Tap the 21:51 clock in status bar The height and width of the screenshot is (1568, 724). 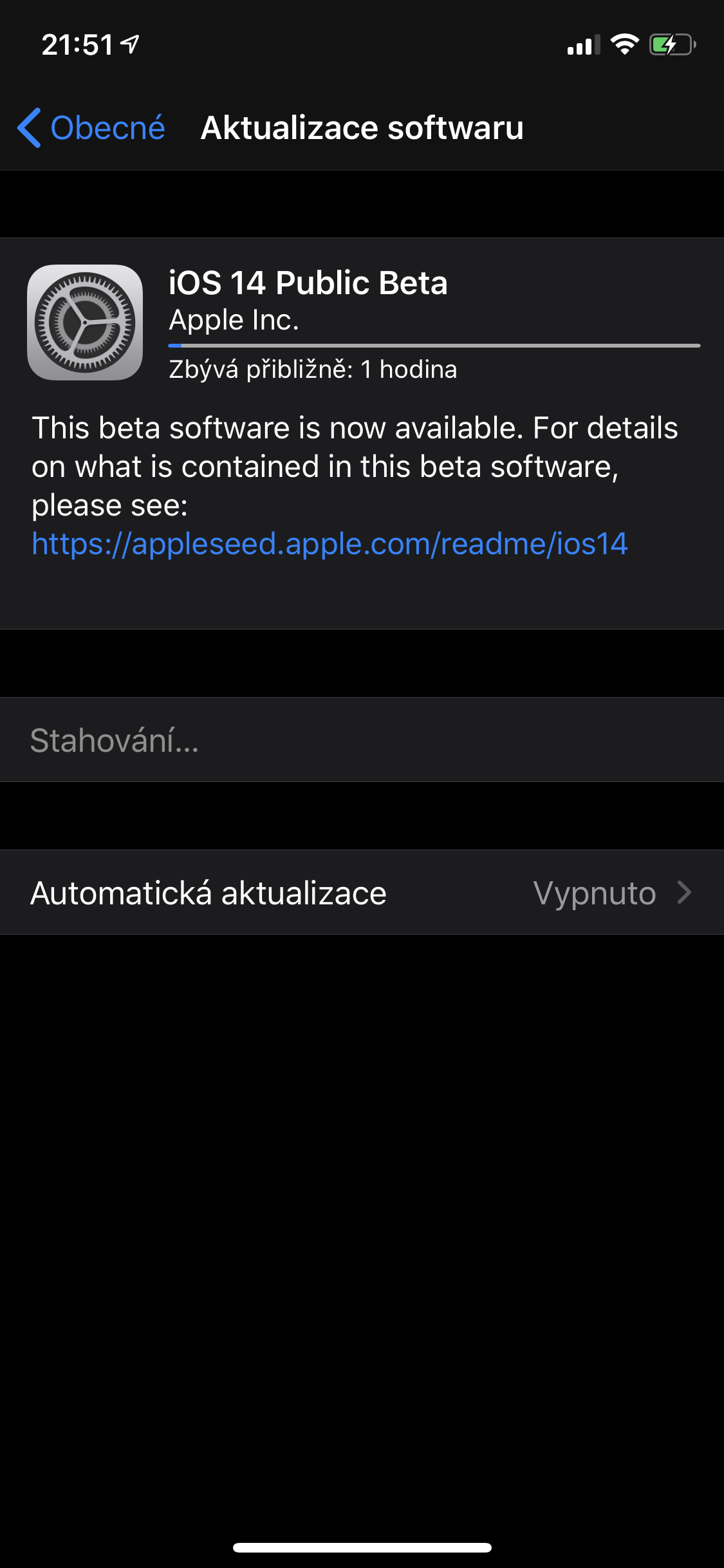click(77, 45)
